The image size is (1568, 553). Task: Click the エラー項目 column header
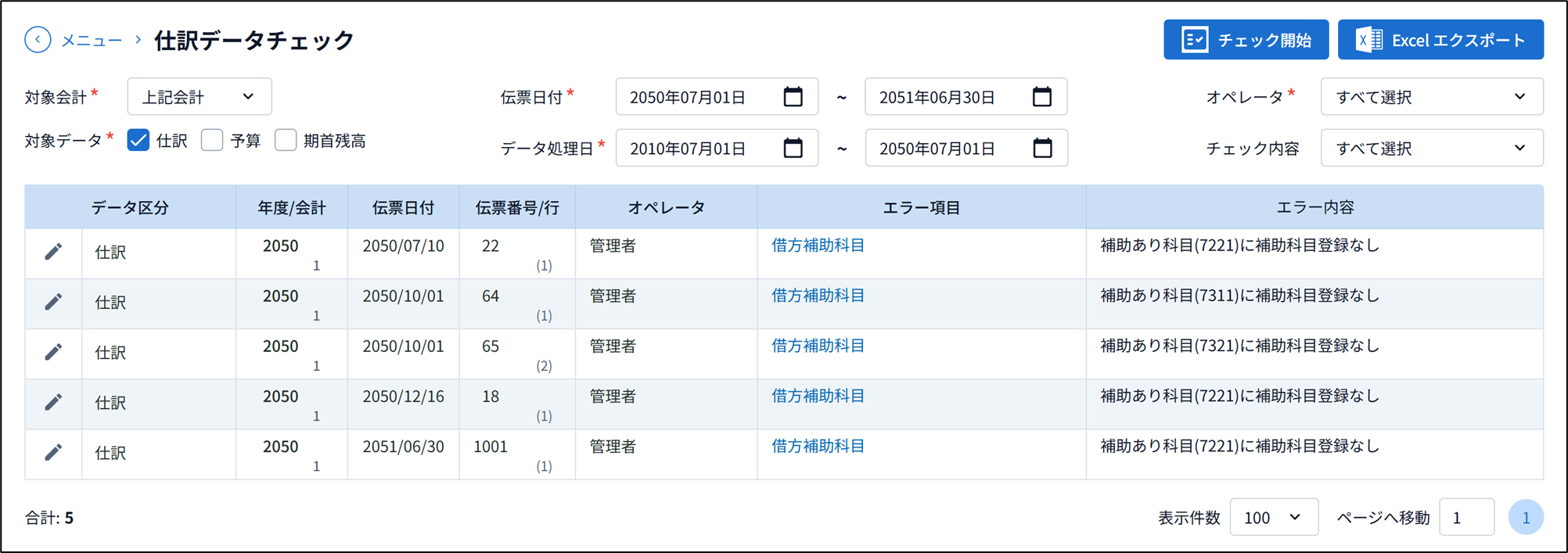pyautogui.click(x=922, y=207)
